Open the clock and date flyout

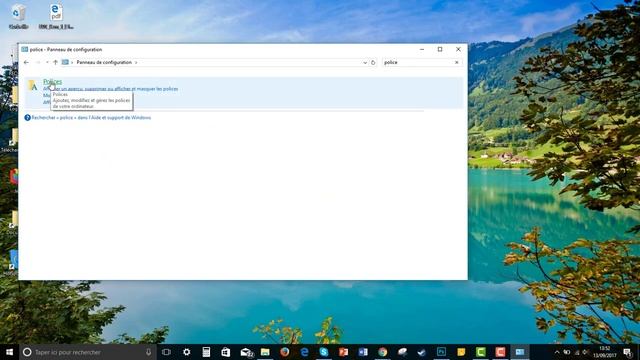605,352
